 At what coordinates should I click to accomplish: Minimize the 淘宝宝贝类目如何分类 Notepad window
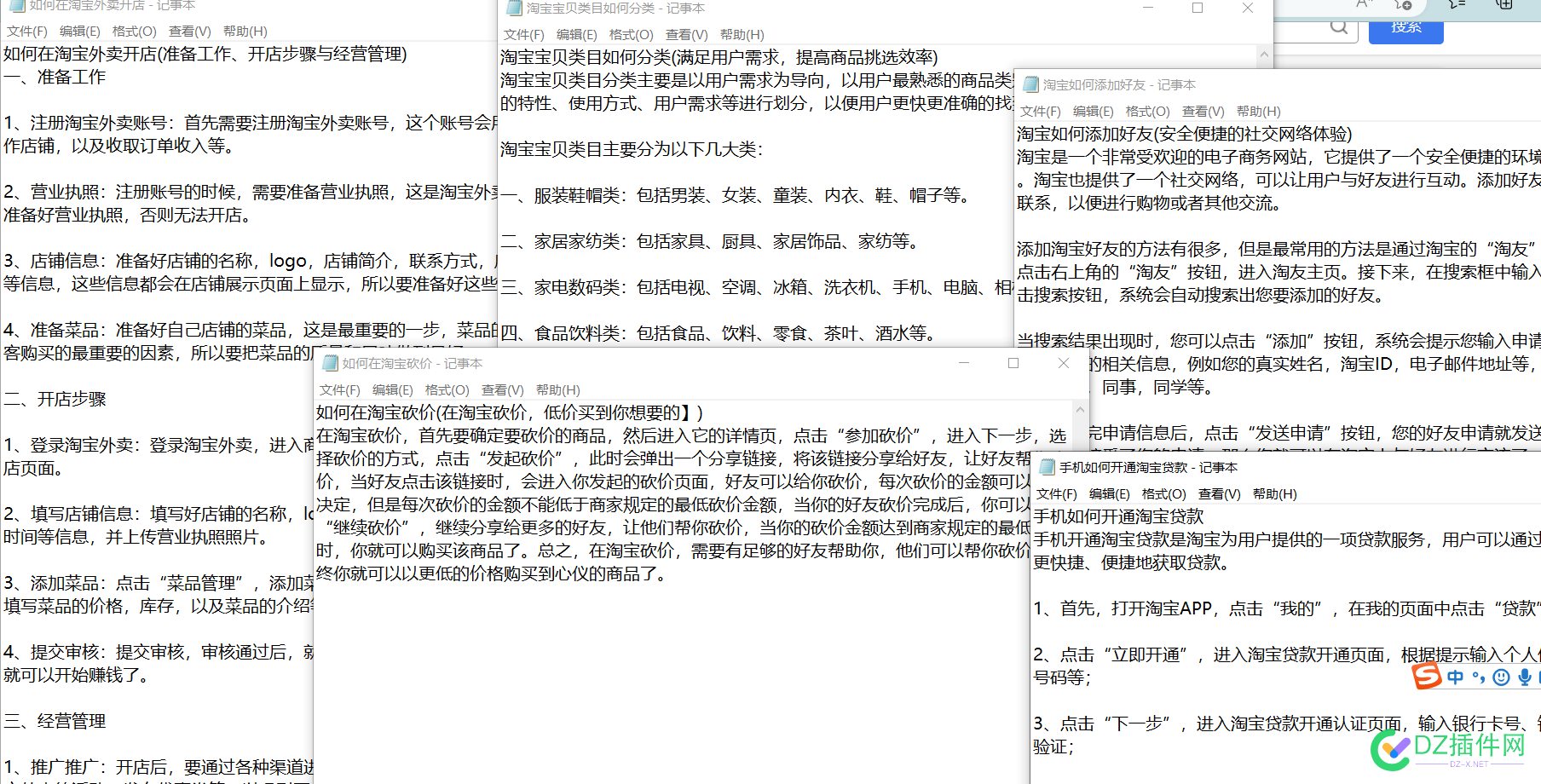tap(1147, 9)
